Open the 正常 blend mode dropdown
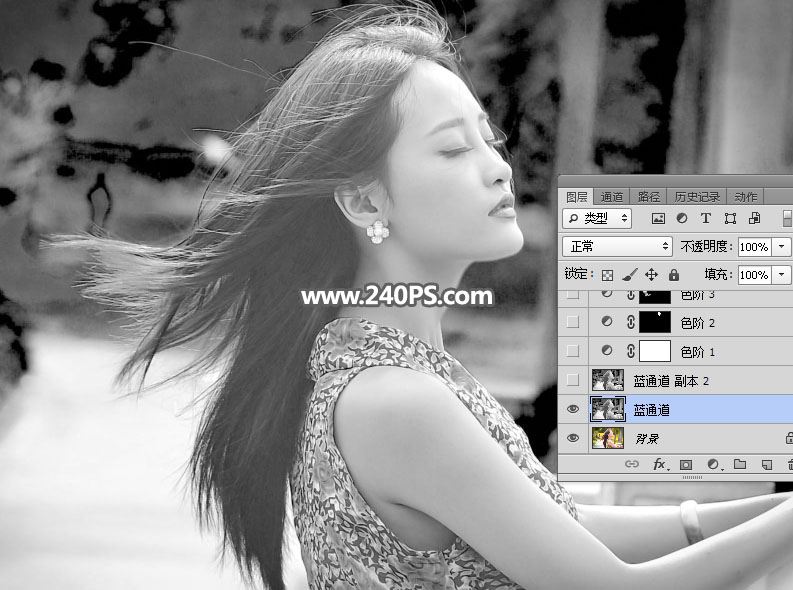Screen dimensions: 793x590 point(617,247)
